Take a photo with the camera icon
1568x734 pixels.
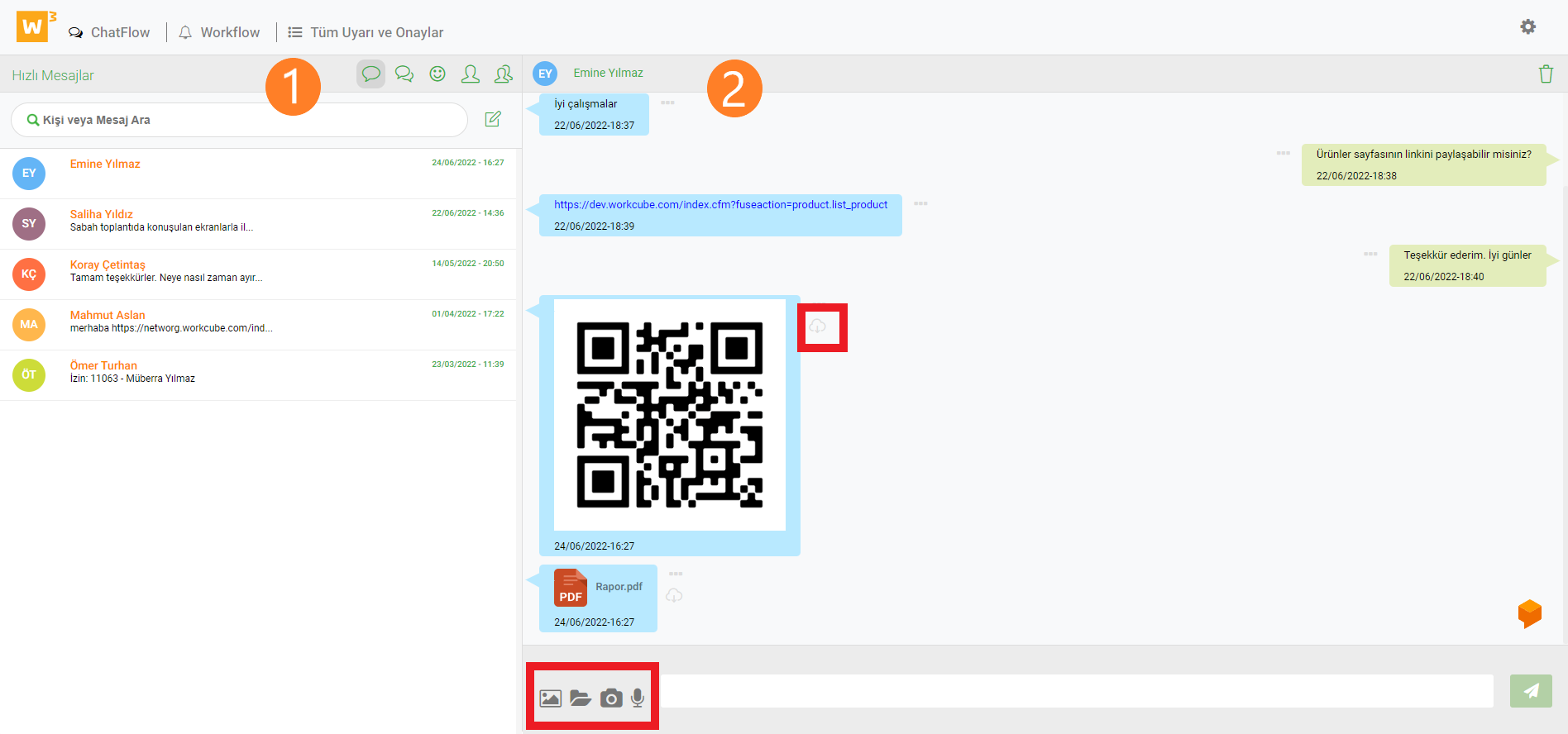point(611,698)
